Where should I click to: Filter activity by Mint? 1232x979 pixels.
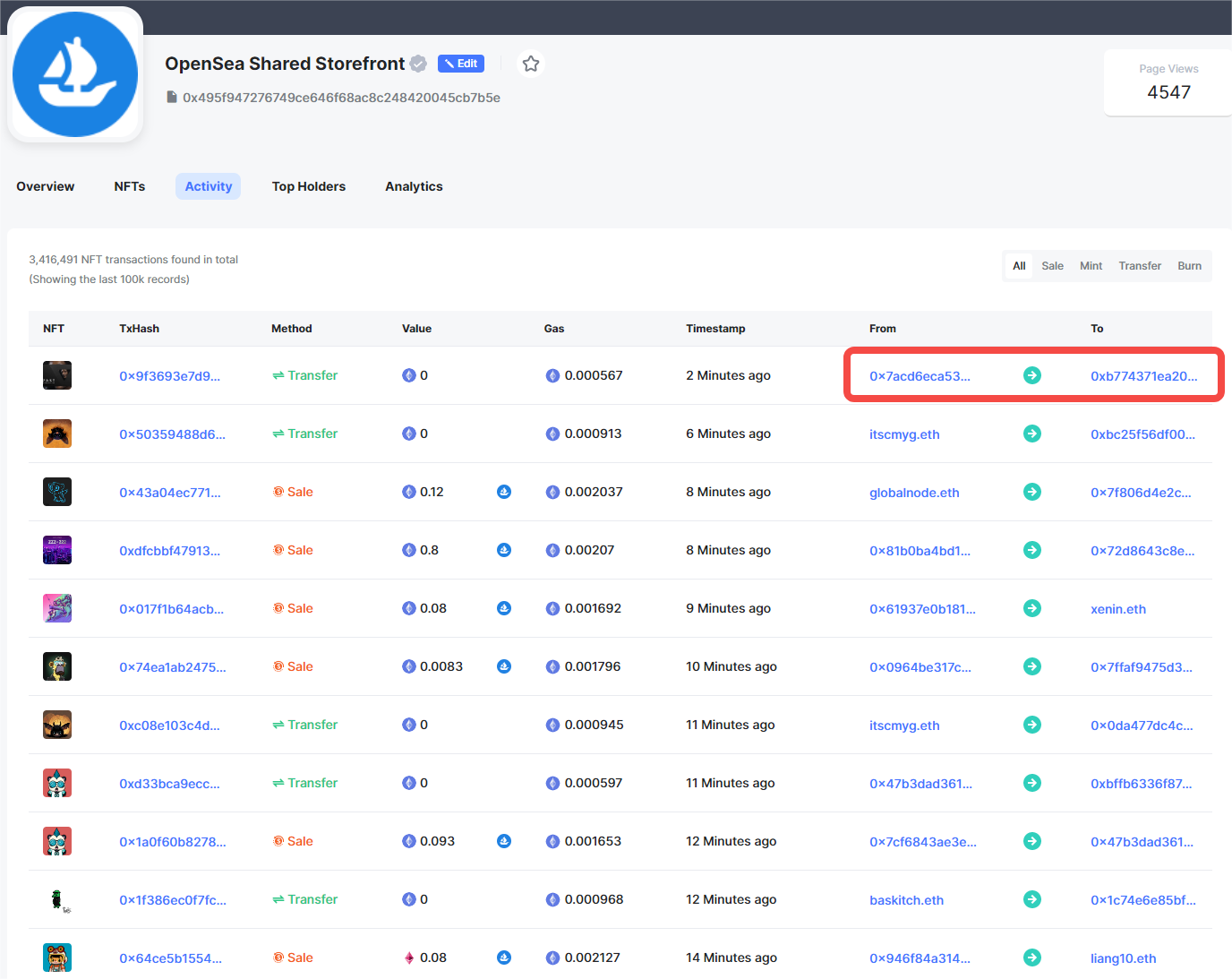[x=1091, y=266]
